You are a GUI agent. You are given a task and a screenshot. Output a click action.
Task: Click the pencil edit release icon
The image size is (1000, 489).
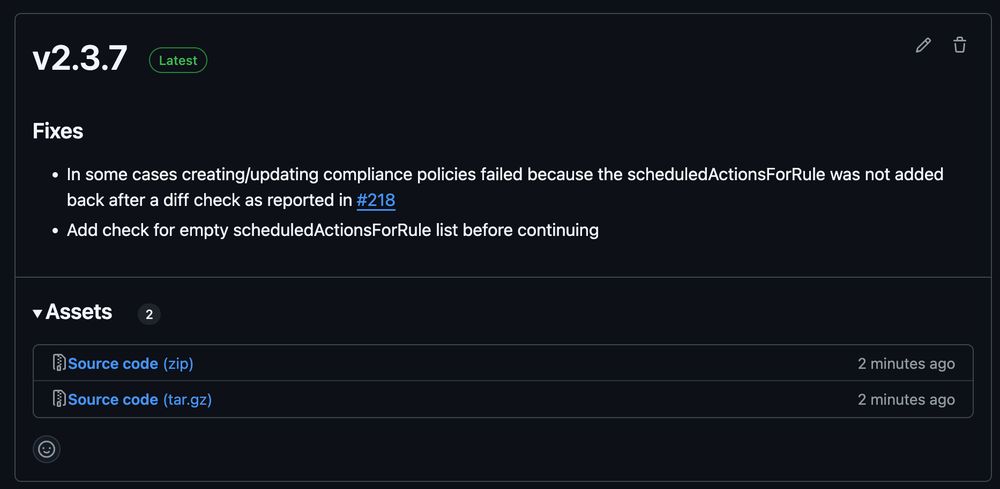pyautogui.click(x=923, y=45)
